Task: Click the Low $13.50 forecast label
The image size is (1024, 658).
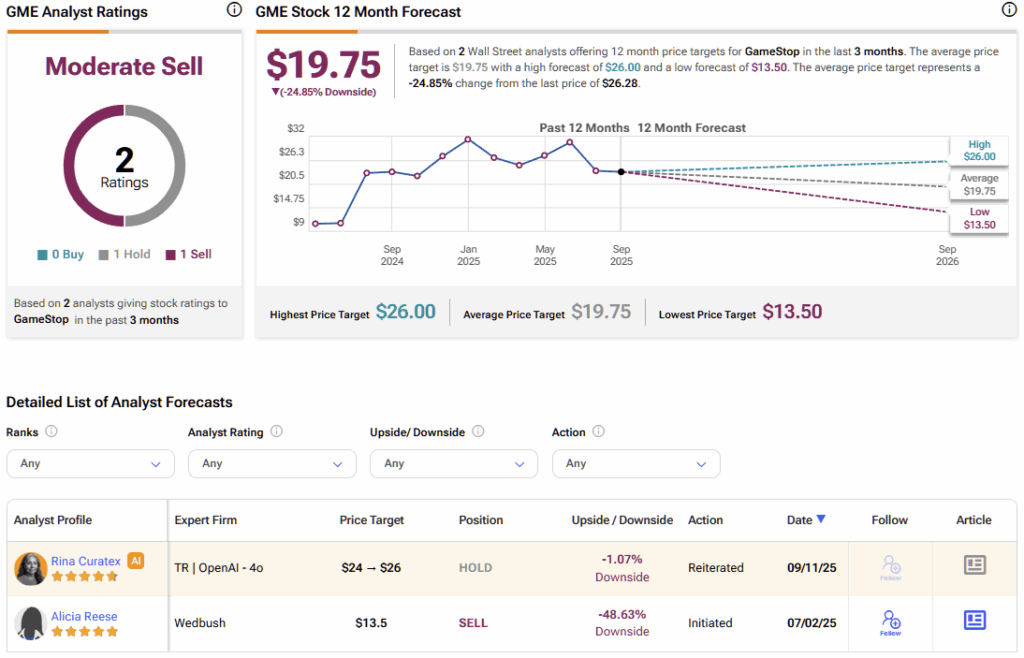Action: point(979,219)
